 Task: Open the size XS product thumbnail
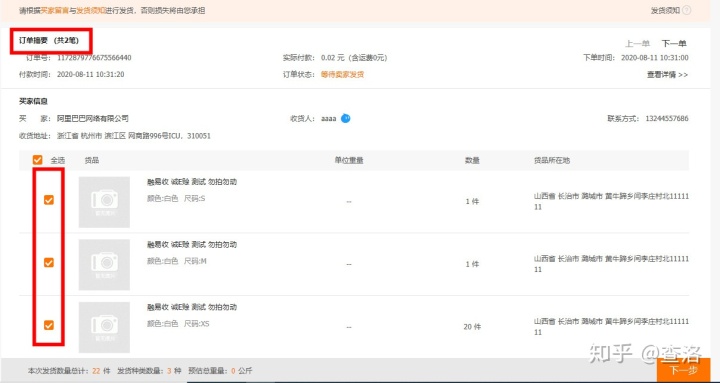pos(104,327)
